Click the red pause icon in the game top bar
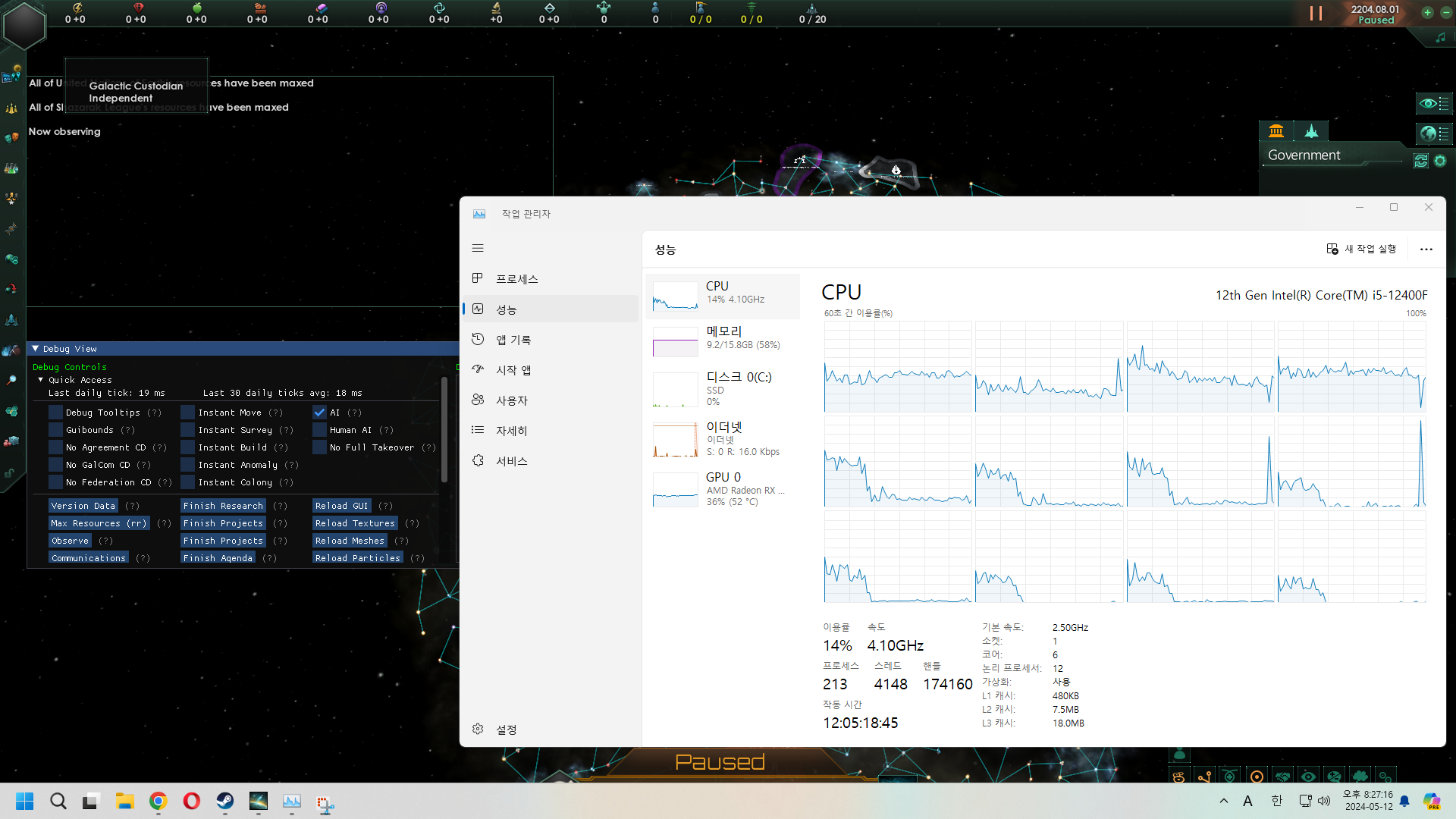 [1316, 14]
